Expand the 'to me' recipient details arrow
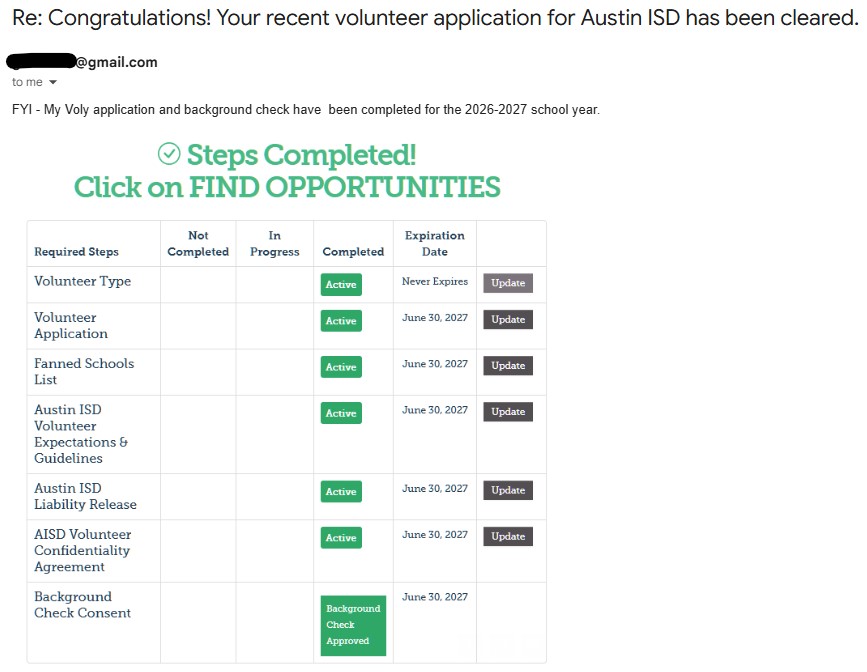 pos(53,82)
